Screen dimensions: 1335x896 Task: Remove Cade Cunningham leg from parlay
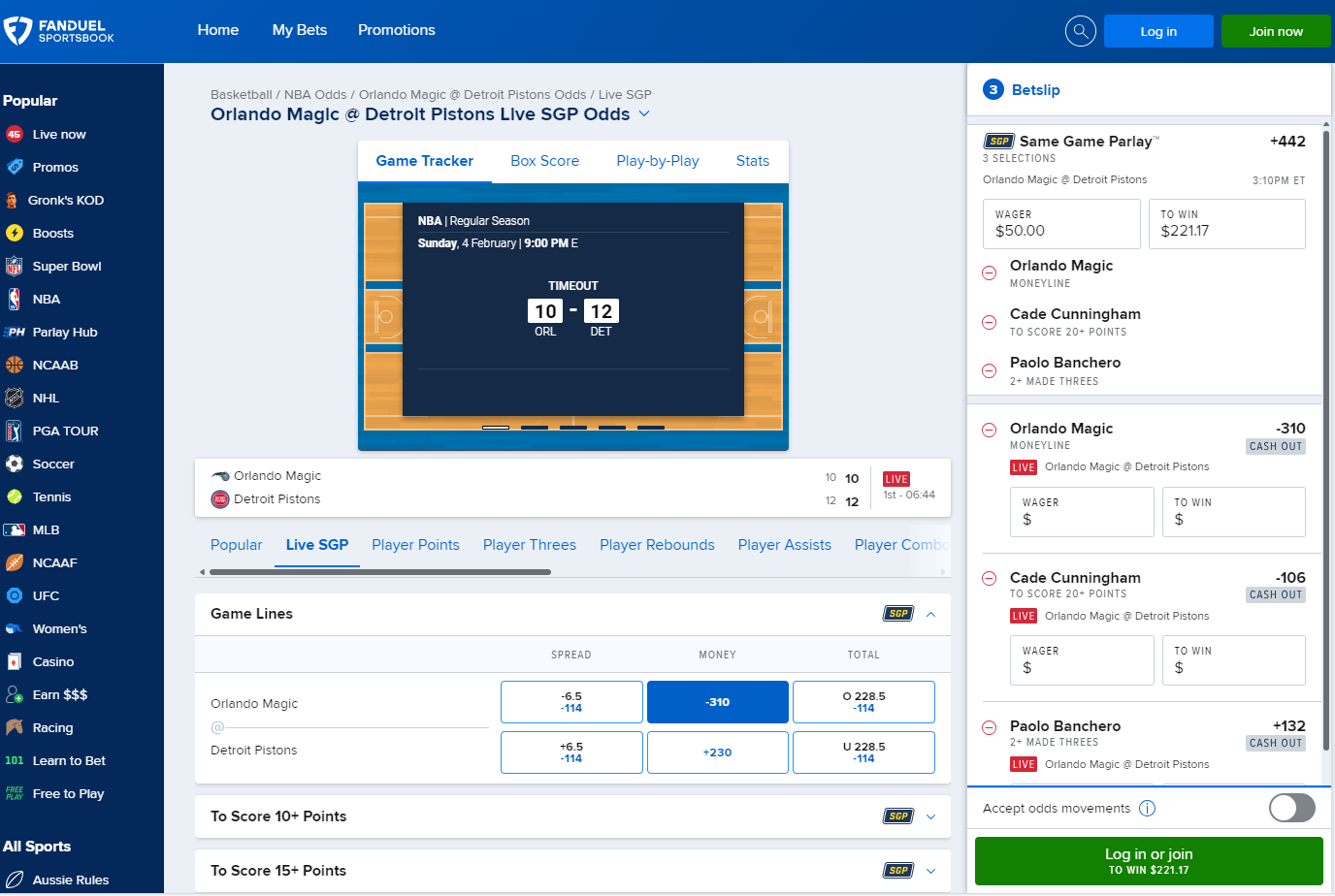(x=990, y=322)
